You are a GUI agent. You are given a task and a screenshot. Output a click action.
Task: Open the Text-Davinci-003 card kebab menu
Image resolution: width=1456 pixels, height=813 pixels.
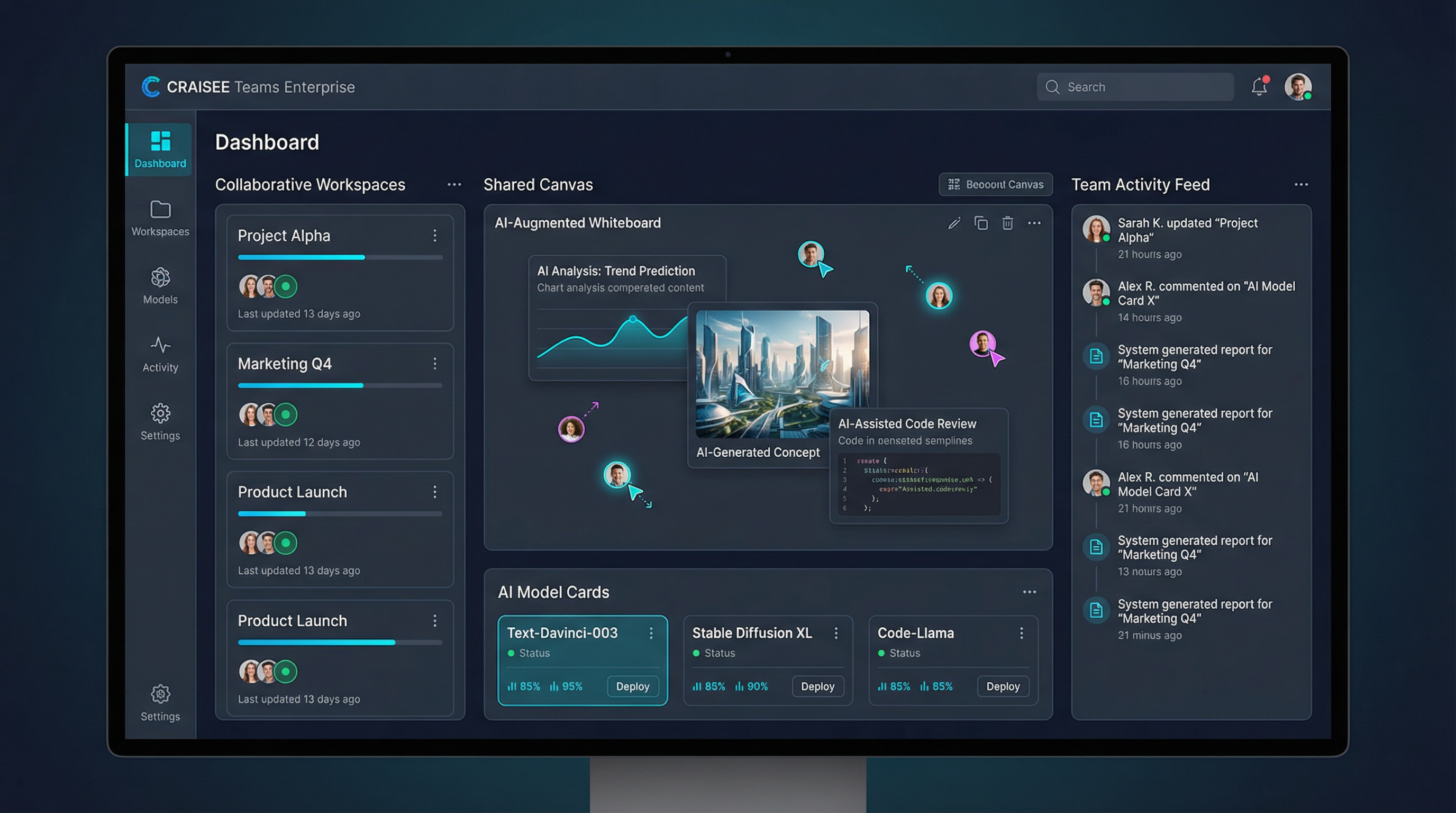point(651,633)
